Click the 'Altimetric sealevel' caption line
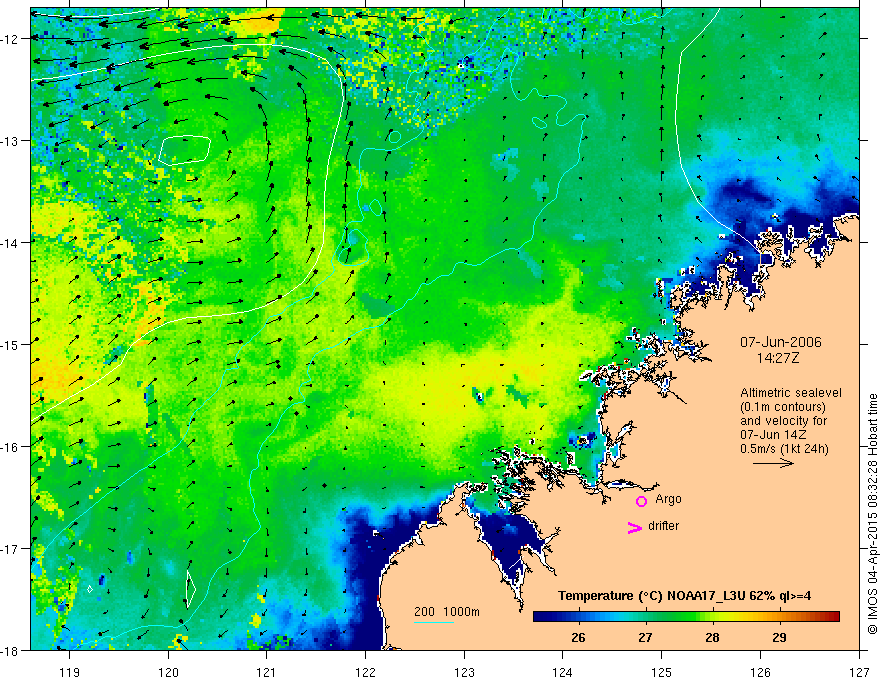The image size is (880, 680). (x=791, y=393)
